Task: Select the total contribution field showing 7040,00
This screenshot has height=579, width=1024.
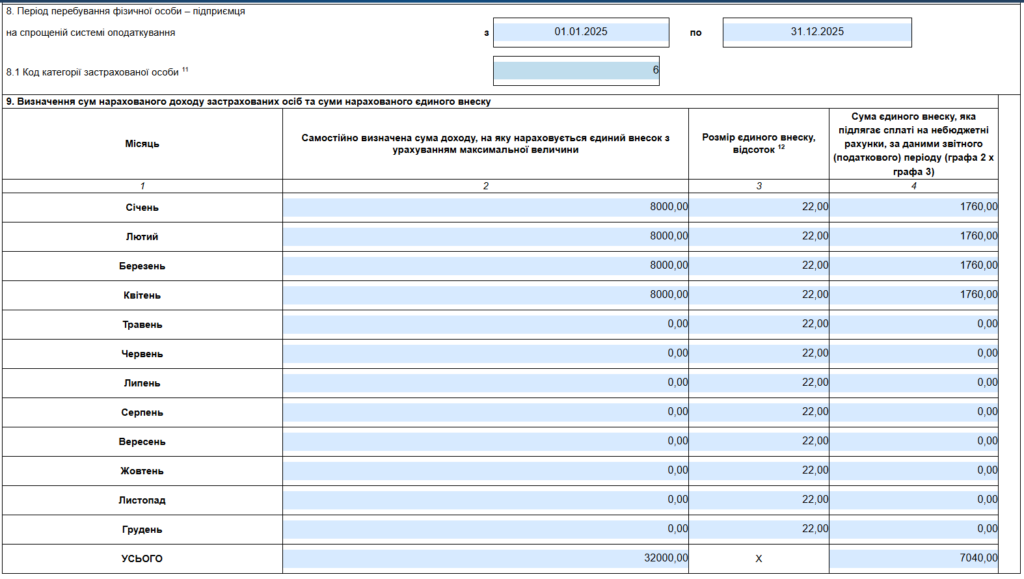Action: pyautogui.click(x=914, y=558)
